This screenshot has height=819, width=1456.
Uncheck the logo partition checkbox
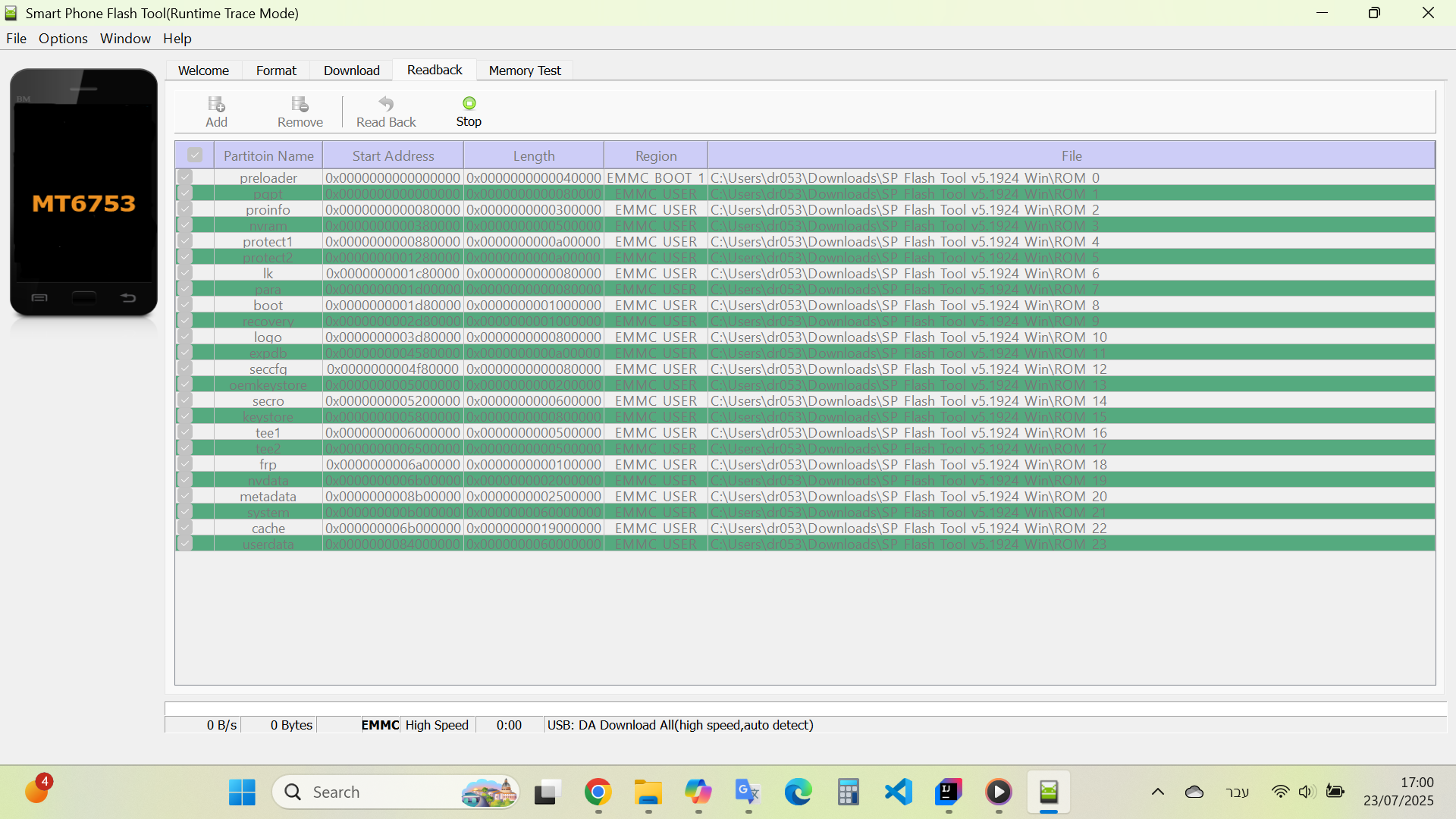[184, 336]
